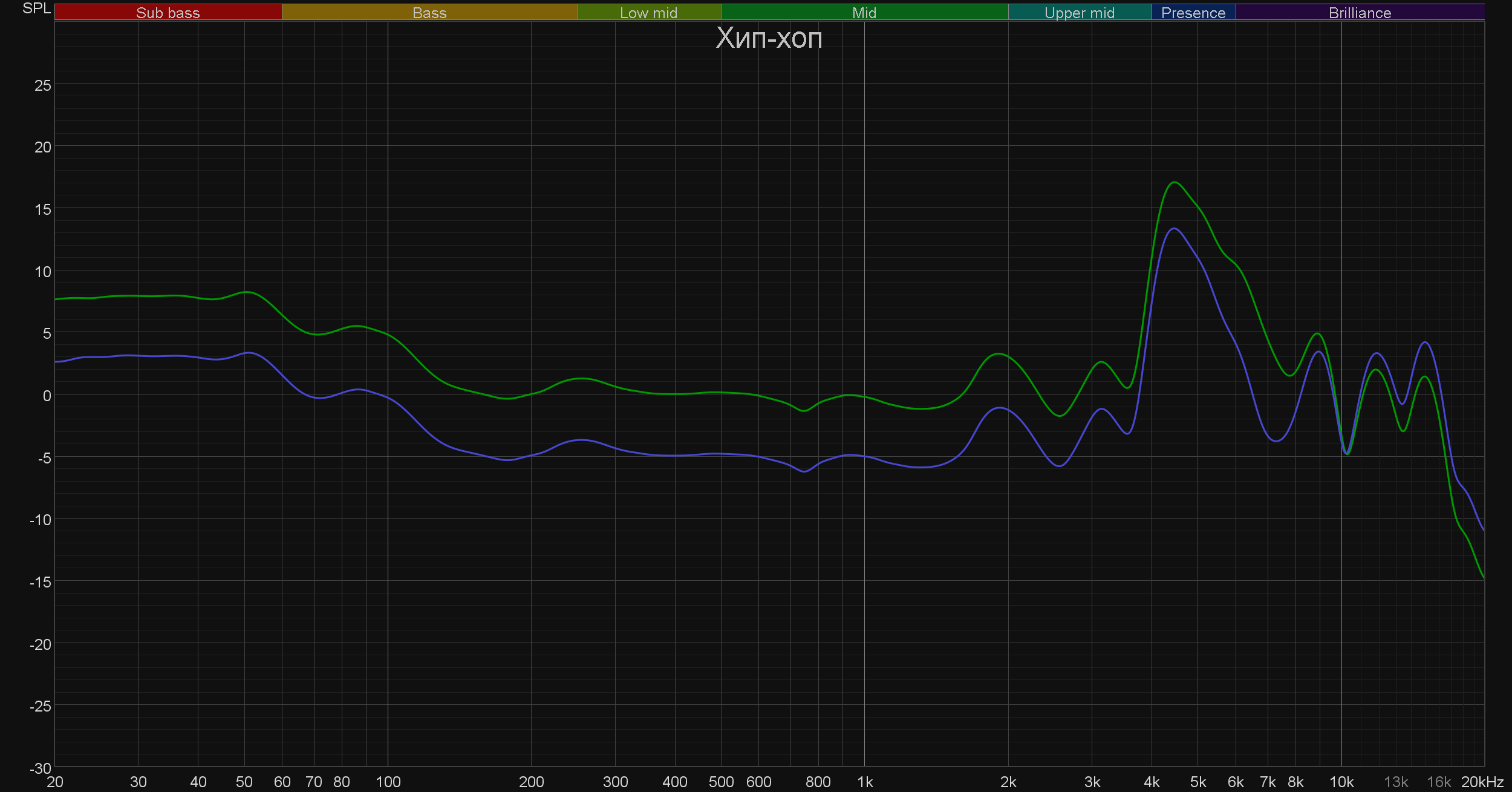Viewport: 1512px width, 792px height.
Task: Click the 0 dB level label
Action: (x=47, y=396)
